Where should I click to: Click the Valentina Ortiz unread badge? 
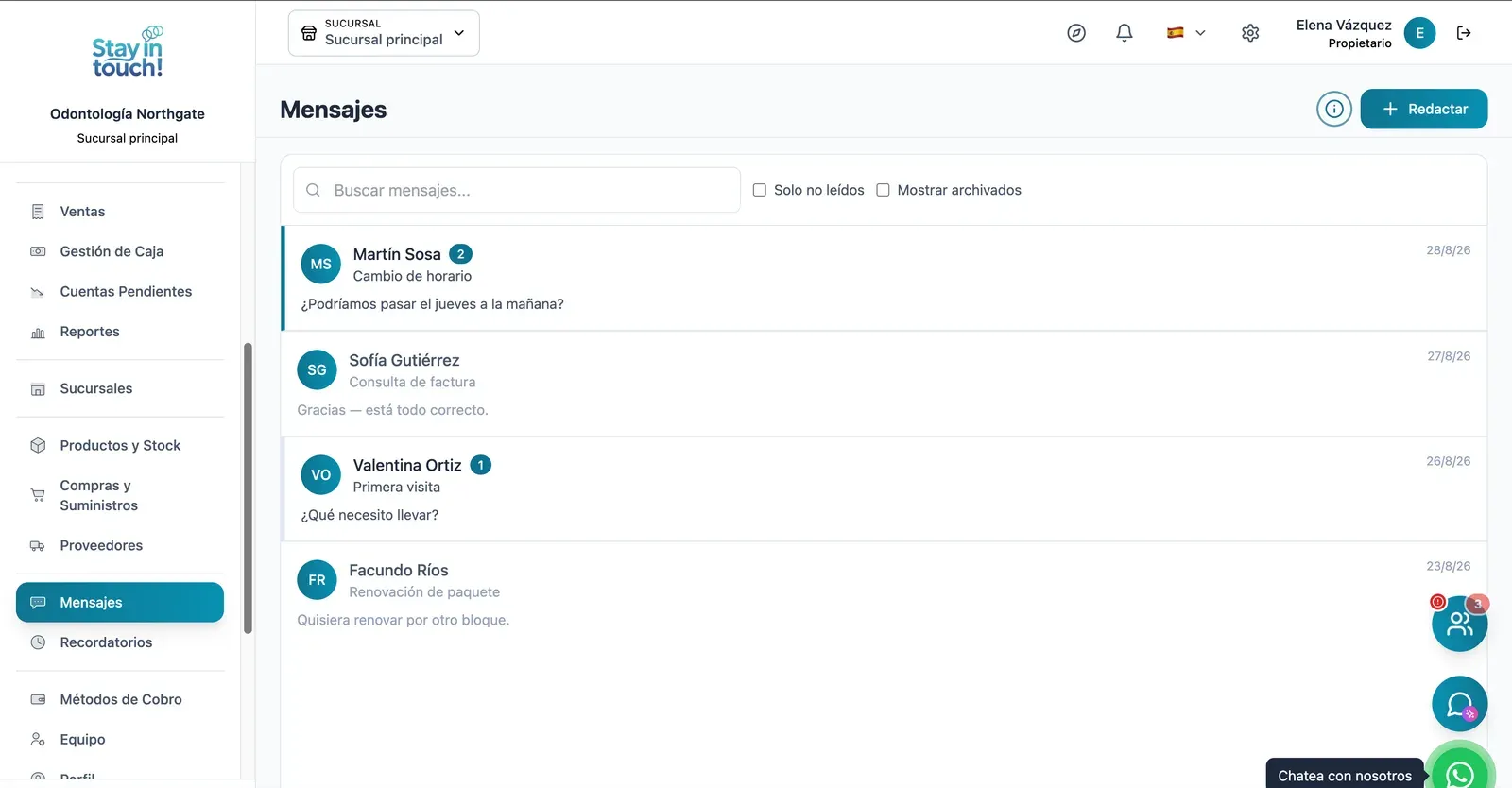pyautogui.click(x=480, y=465)
